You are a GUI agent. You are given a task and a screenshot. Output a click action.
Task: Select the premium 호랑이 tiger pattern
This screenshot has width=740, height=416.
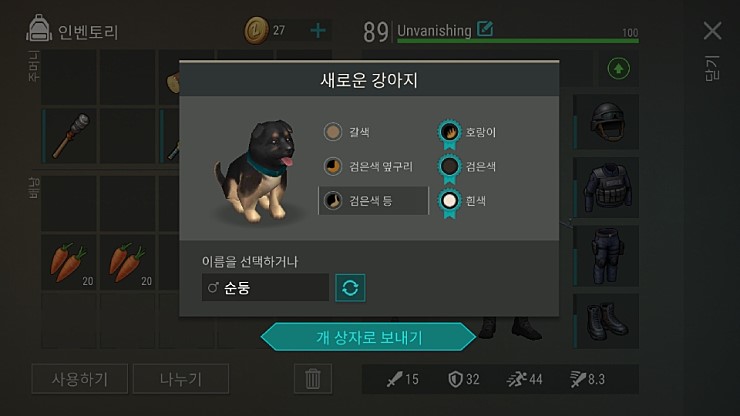tap(467, 133)
